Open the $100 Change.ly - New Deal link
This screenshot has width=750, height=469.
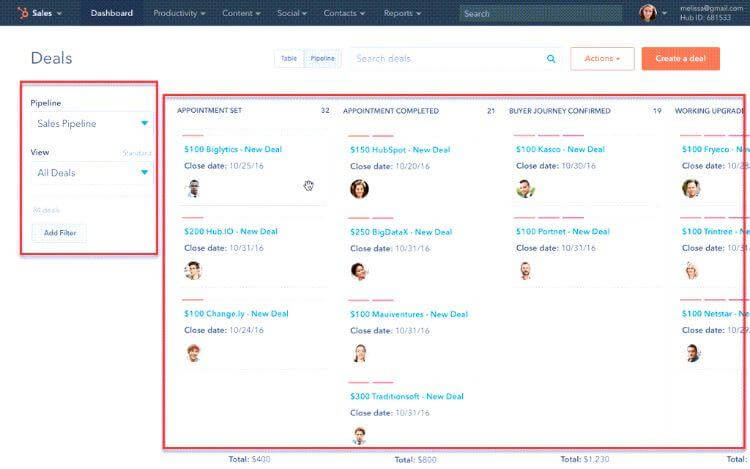(236, 314)
